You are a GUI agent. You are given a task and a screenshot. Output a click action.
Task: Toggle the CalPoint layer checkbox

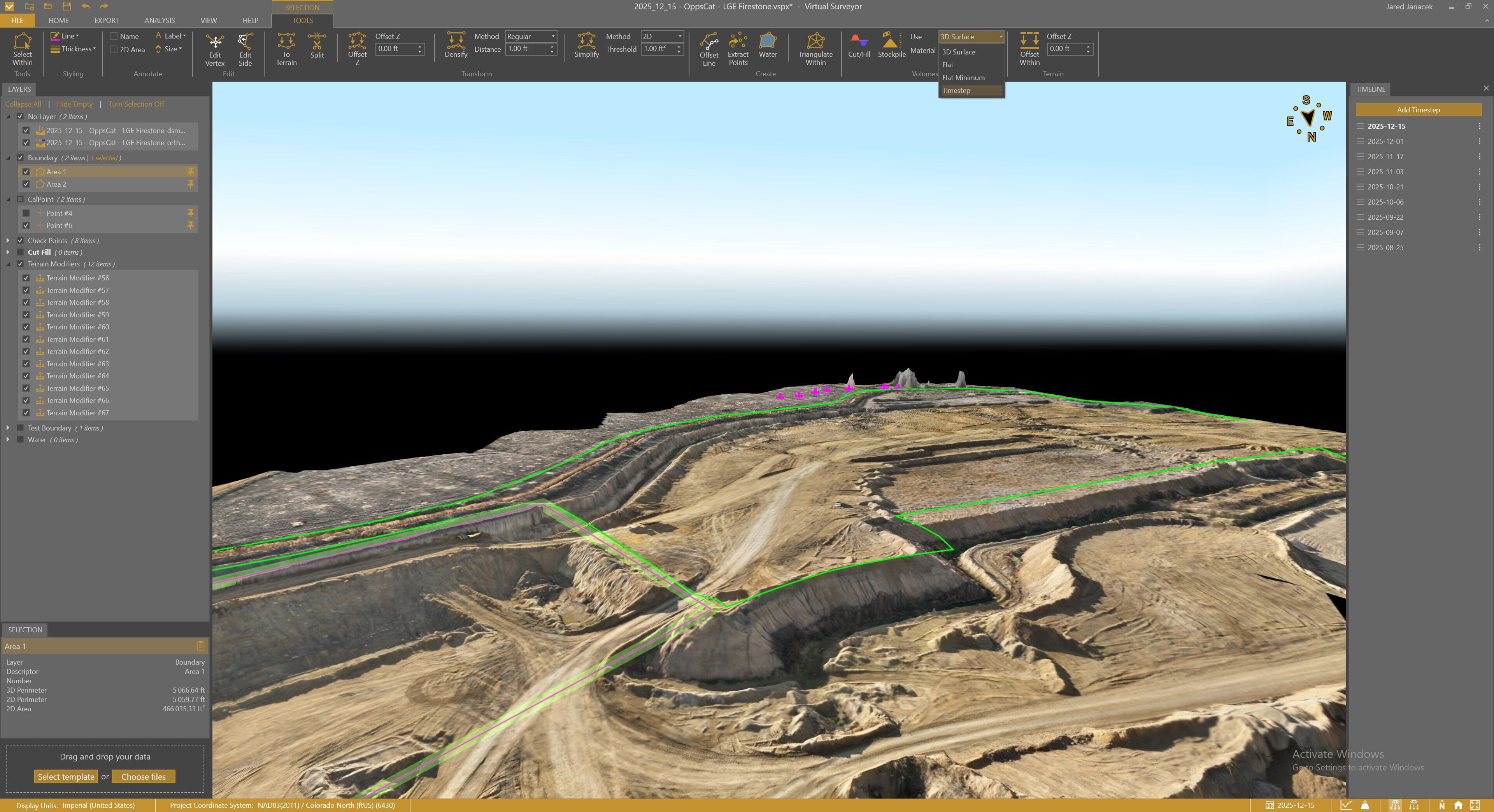coord(20,199)
